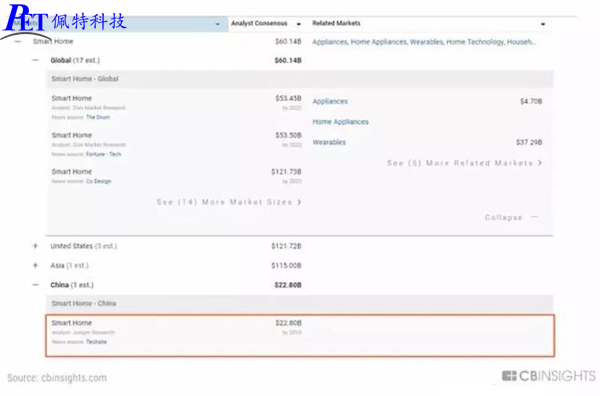Open the Home Appliances related market link
Viewport: 600px width, 396px height.
pyautogui.click(x=340, y=122)
